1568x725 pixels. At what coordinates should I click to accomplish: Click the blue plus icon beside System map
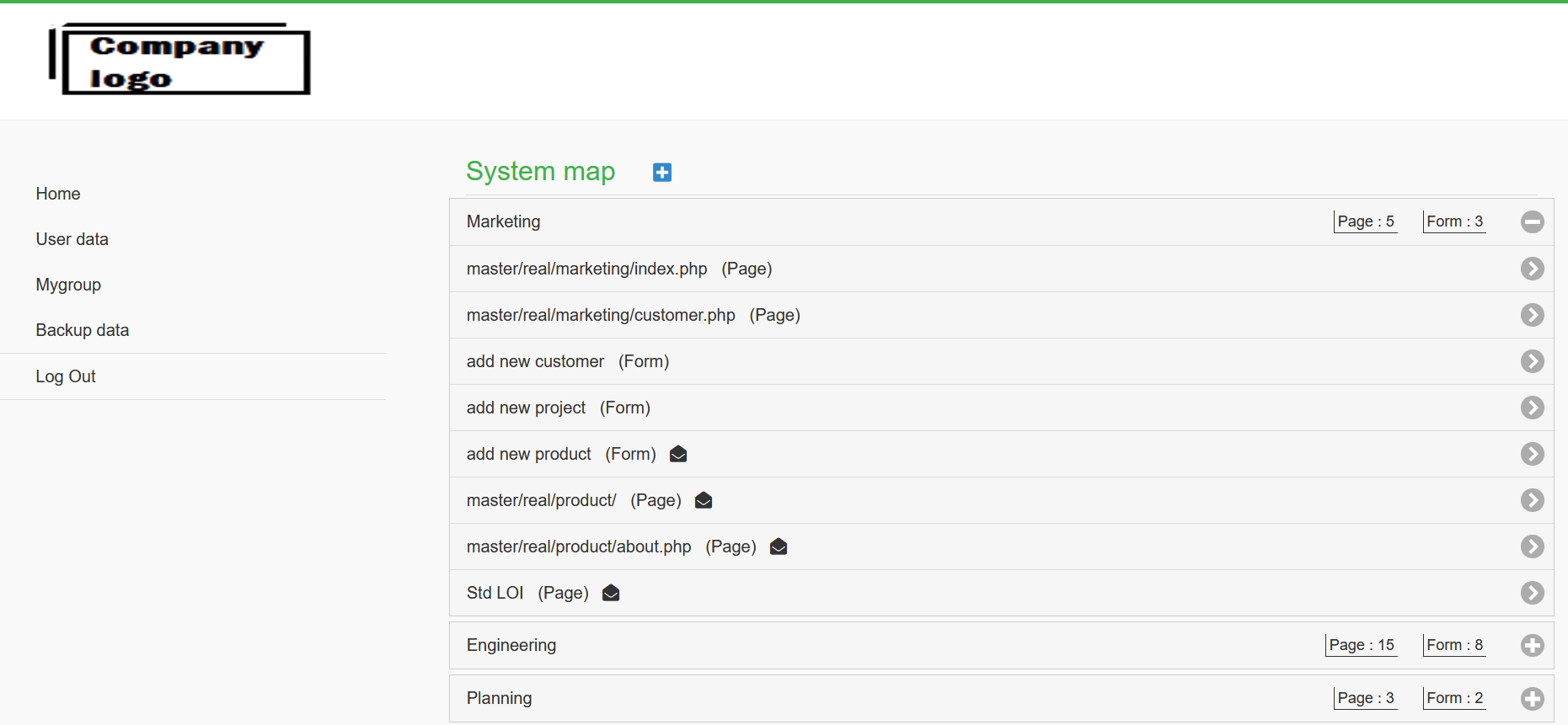click(x=662, y=173)
